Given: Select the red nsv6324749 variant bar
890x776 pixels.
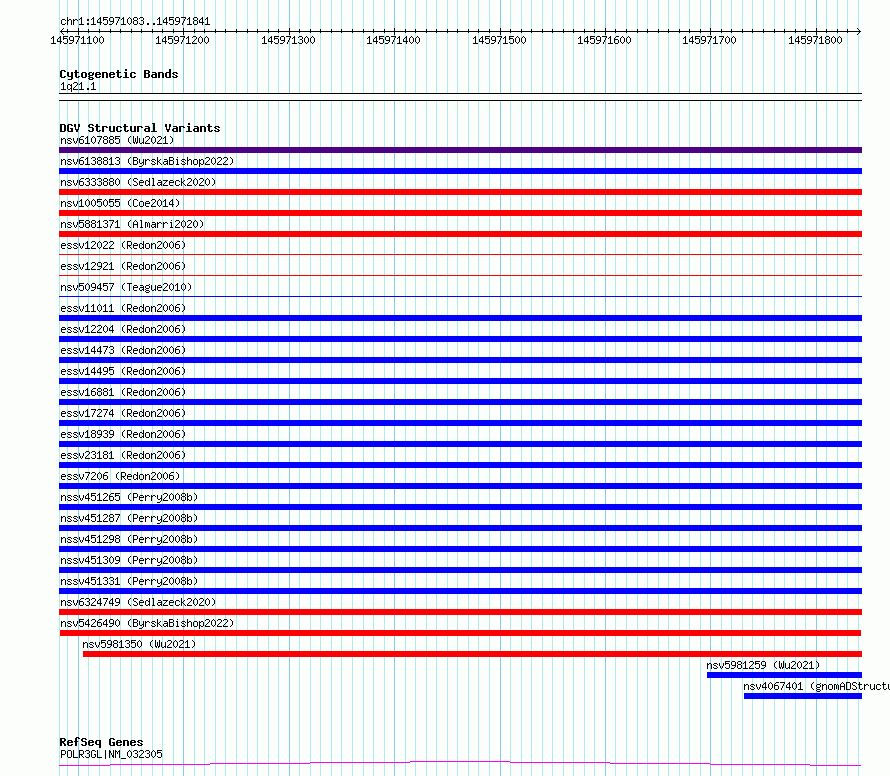Looking at the screenshot, I should (460, 612).
